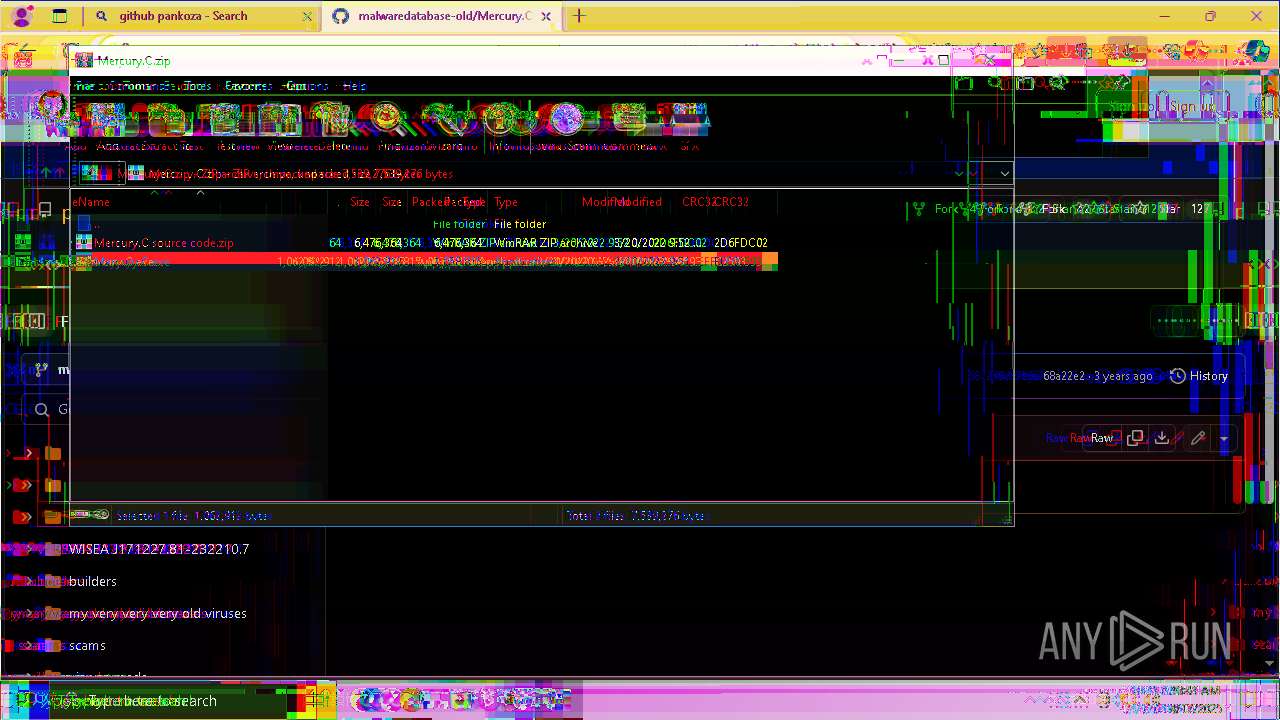Expand the builders folder chevron
Screen dimensions: 1280x720
click(x=29, y=581)
